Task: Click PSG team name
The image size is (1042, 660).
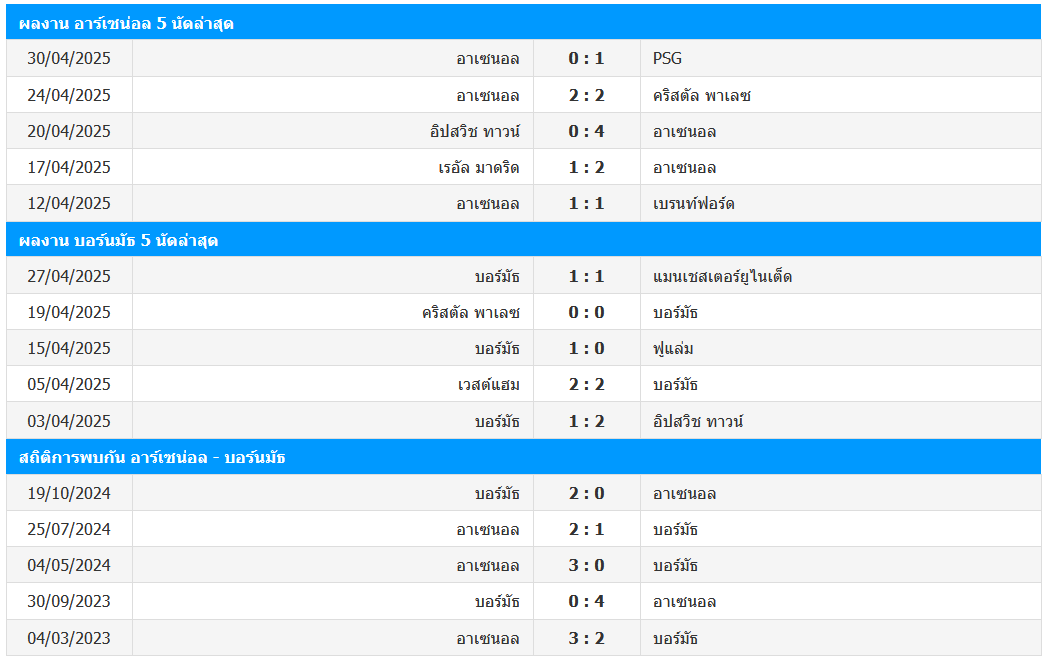Action: pos(667,58)
